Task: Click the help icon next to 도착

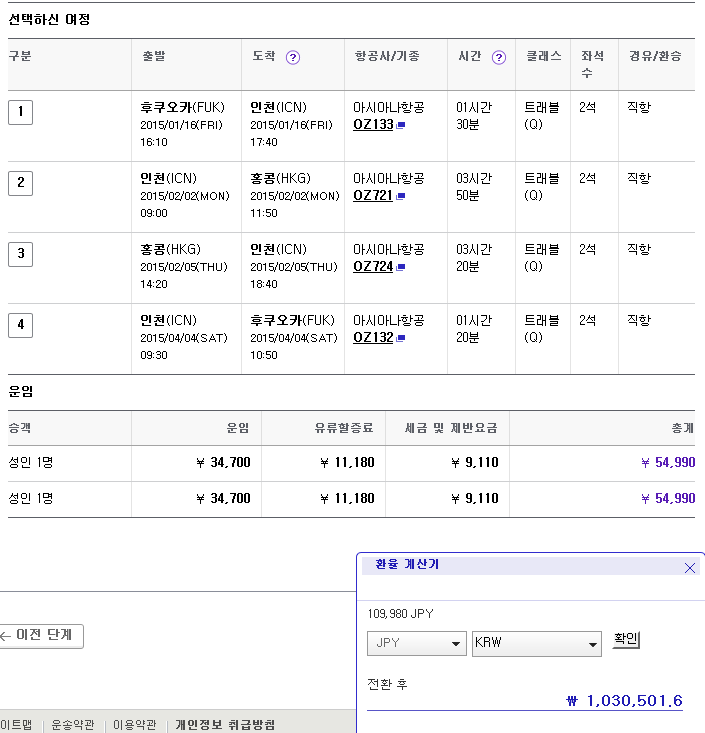Action: pyautogui.click(x=293, y=57)
